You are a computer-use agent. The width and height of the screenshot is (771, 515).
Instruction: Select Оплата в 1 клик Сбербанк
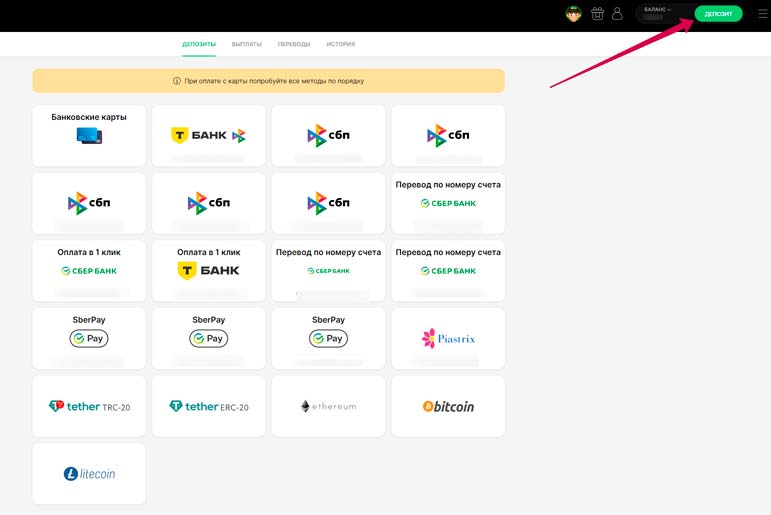click(x=89, y=271)
